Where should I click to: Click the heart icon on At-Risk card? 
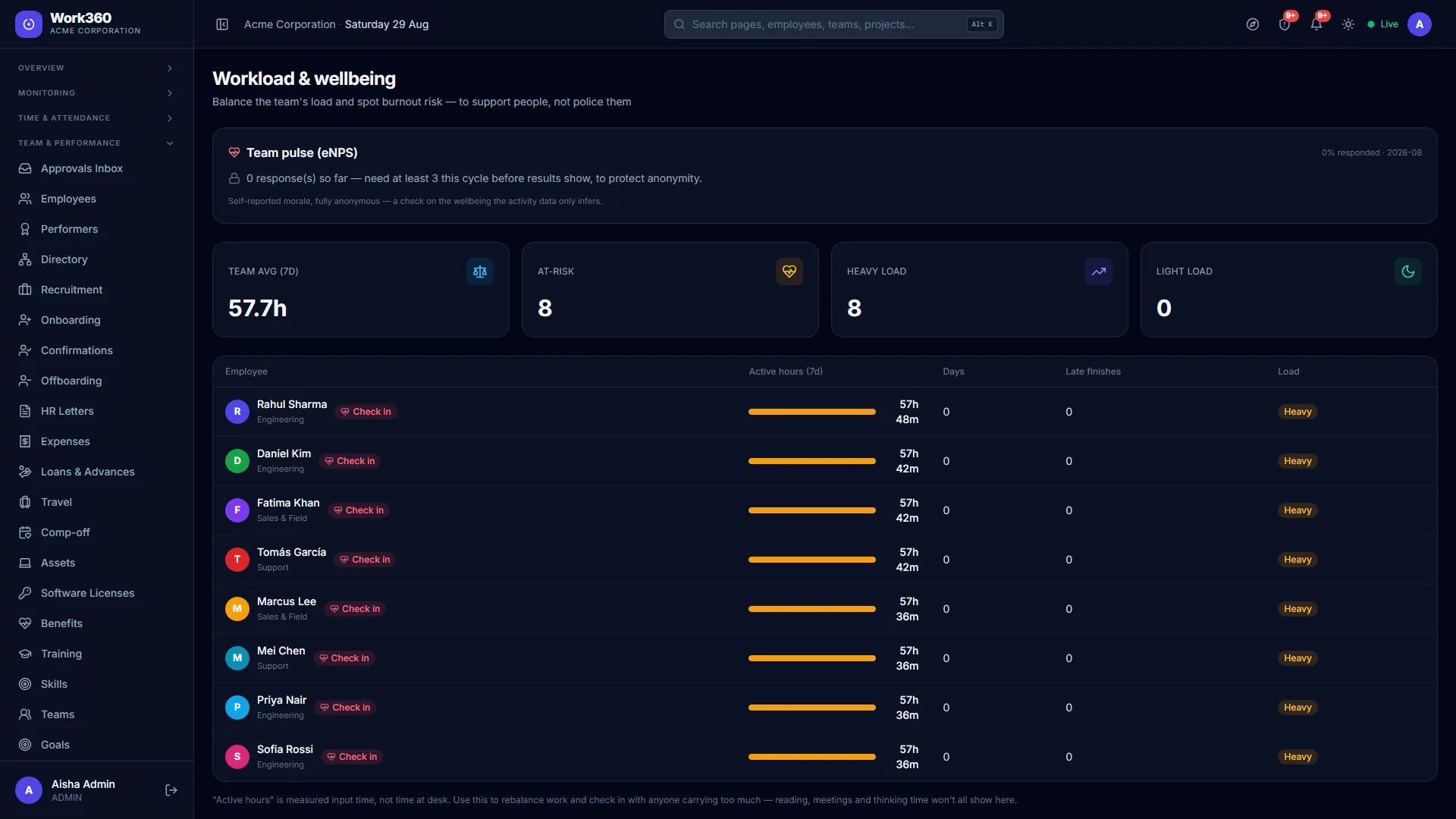coord(789,271)
